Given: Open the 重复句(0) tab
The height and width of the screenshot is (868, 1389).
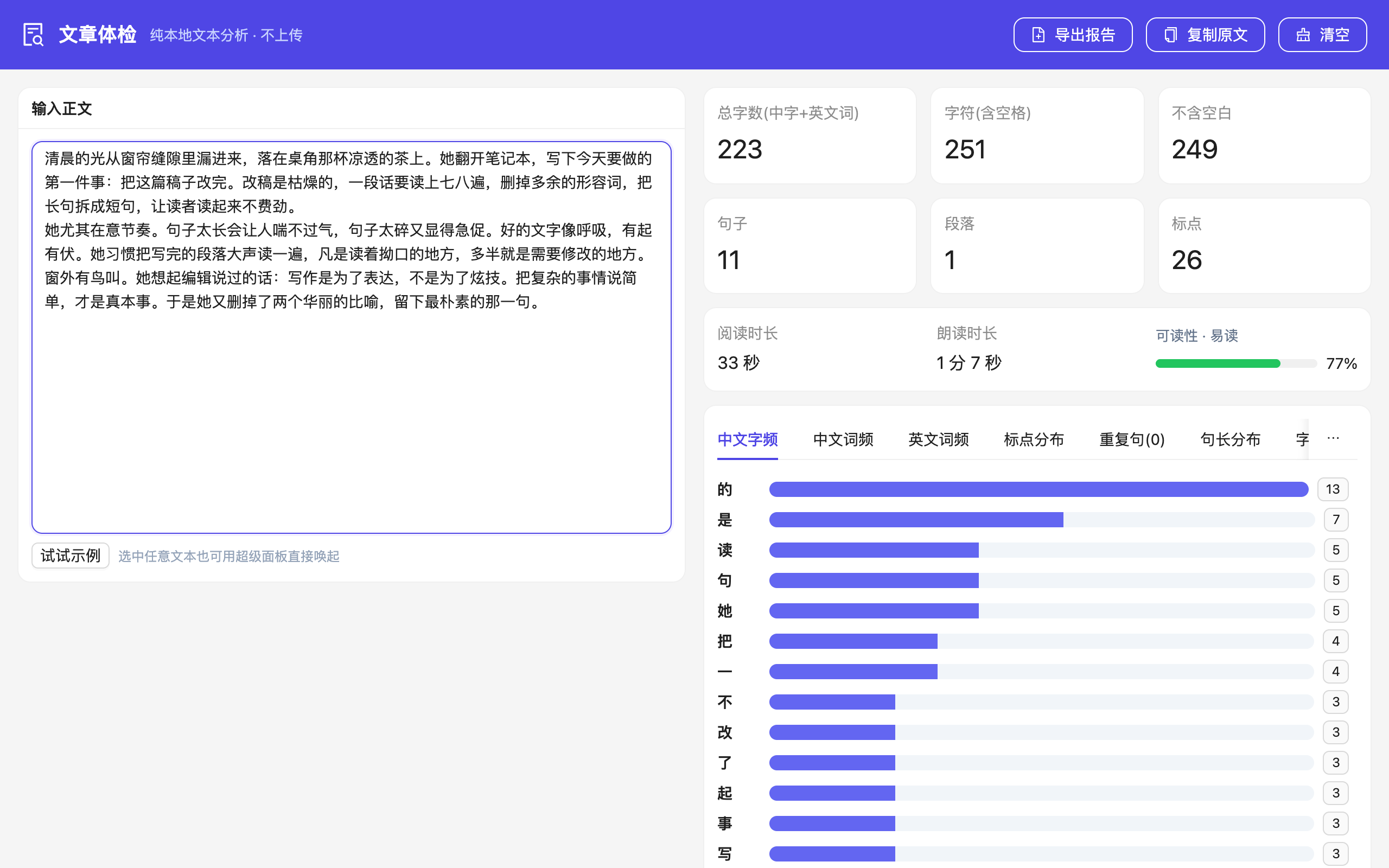Looking at the screenshot, I should pyautogui.click(x=1132, y=439).
